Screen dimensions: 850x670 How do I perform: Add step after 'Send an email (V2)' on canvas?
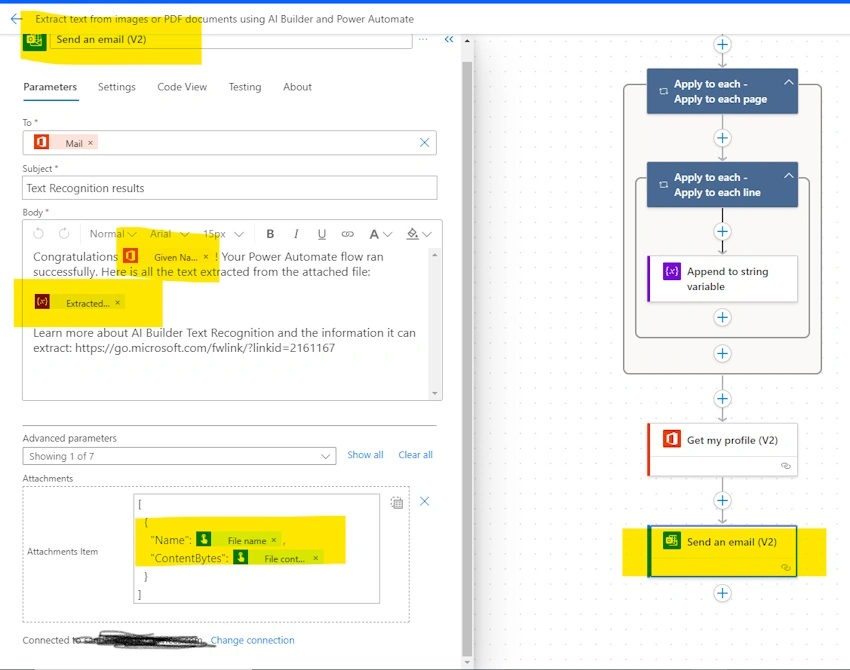(722, 593)
